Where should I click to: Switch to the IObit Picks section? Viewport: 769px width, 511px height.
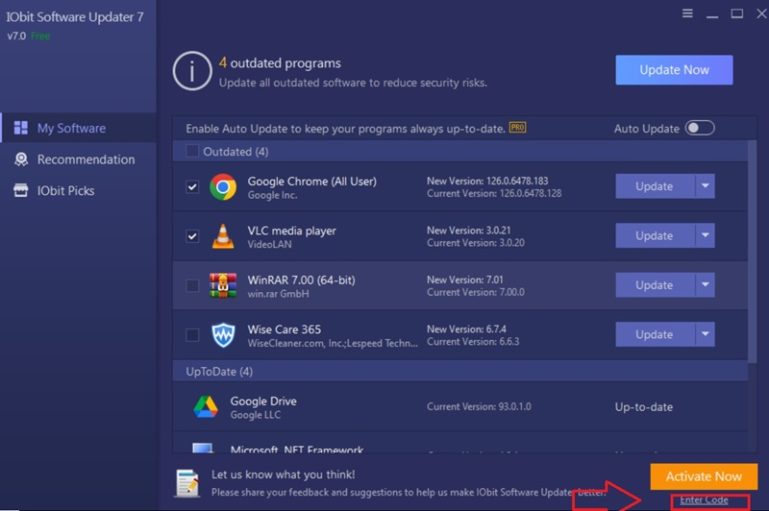pyautogui.click(x=65, y=190)
